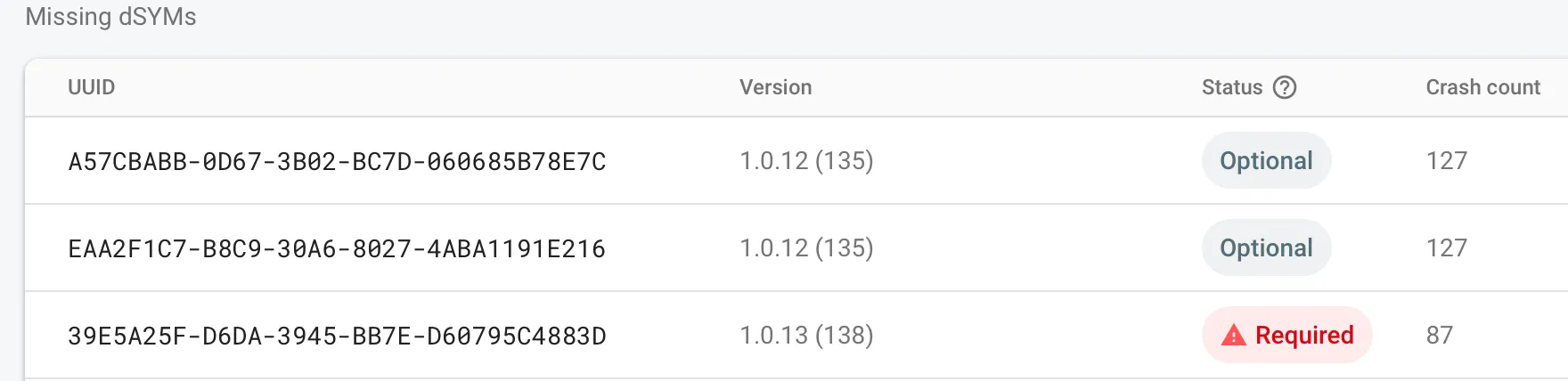Viewport: 1568px width, 381px height.
Task: Click the Missing dSYMs section heading
Action: (110, 17)
